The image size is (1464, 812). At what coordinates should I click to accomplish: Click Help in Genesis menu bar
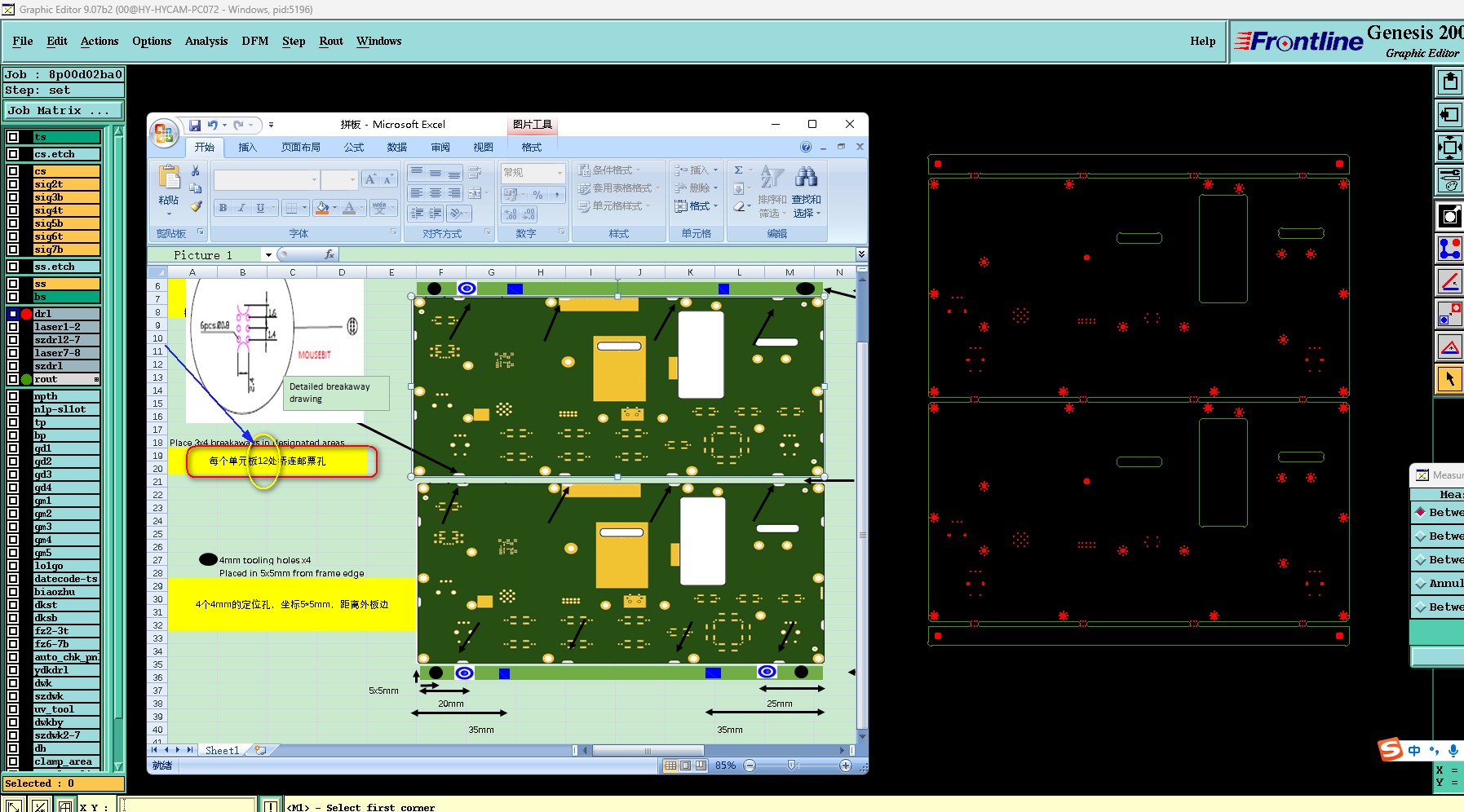coord(1202,41)
